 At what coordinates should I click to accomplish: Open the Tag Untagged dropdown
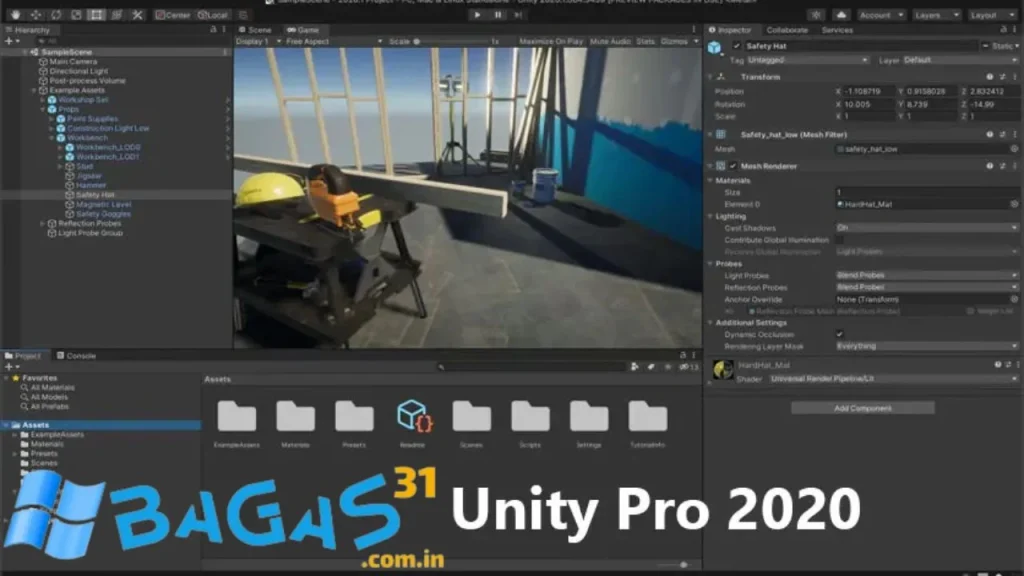tap(808, 59)
